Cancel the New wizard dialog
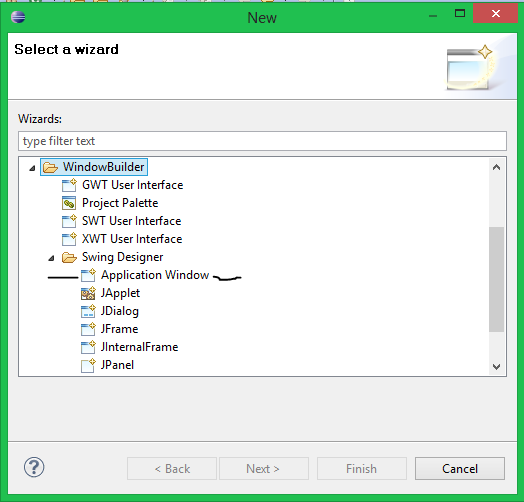The height and width of the screenshot is (502, 524). tap(460, 469)
